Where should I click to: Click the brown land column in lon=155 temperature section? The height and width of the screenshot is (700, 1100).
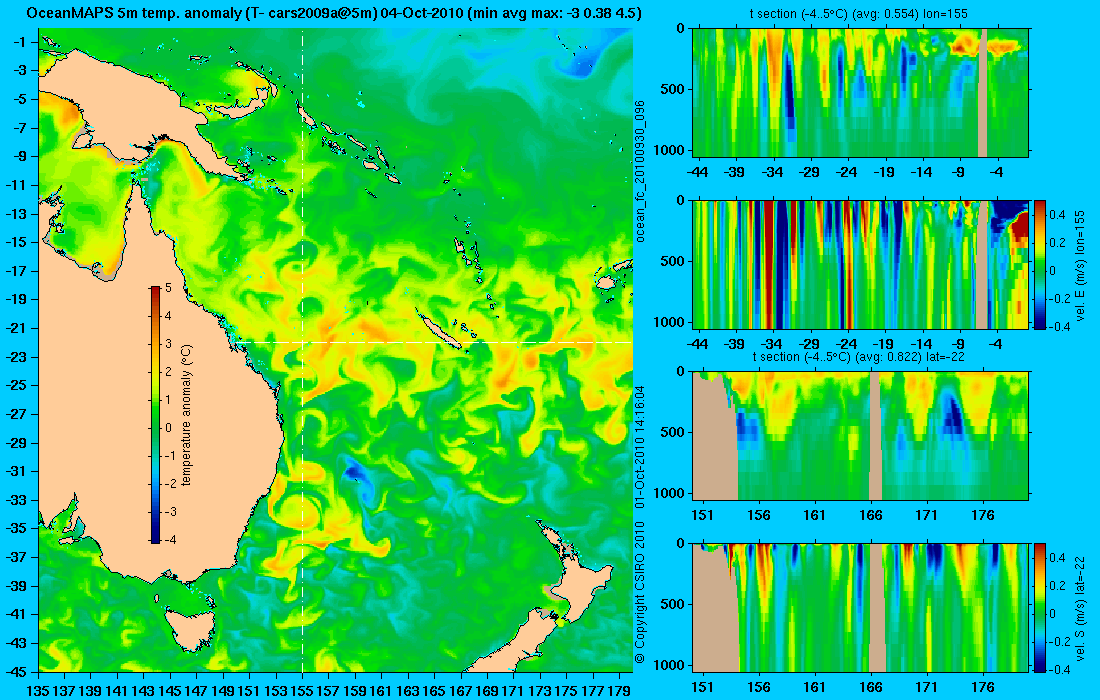tap(982, 93)
